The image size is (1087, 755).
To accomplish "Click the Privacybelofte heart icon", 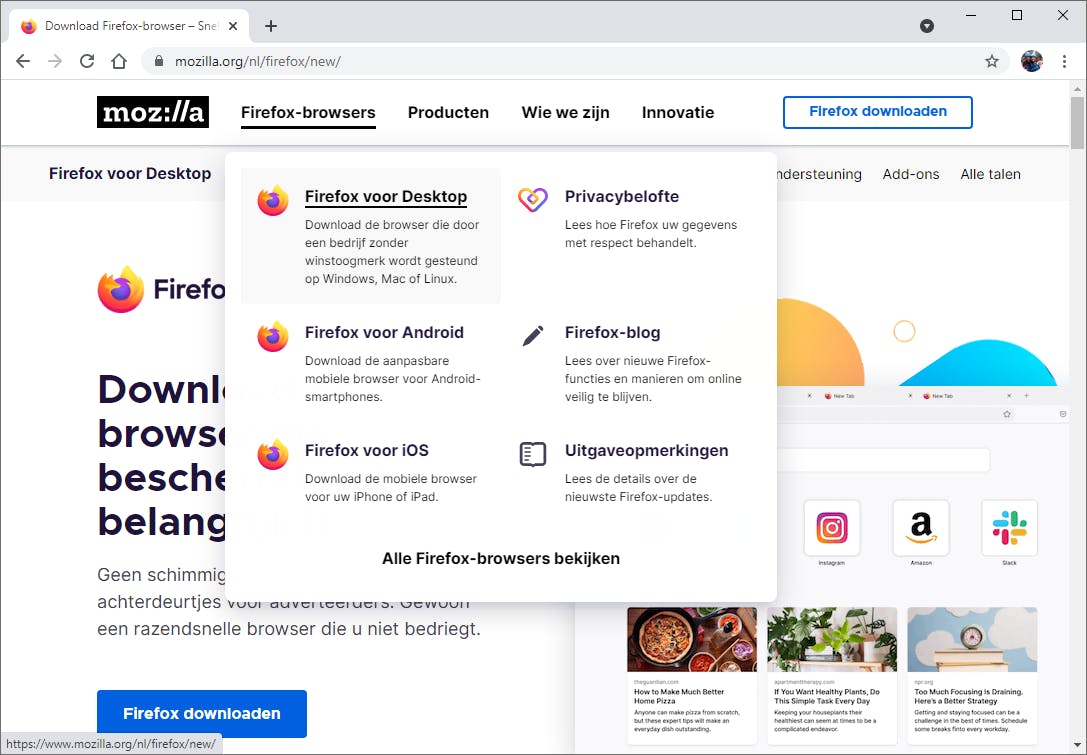I will (532, 200).
